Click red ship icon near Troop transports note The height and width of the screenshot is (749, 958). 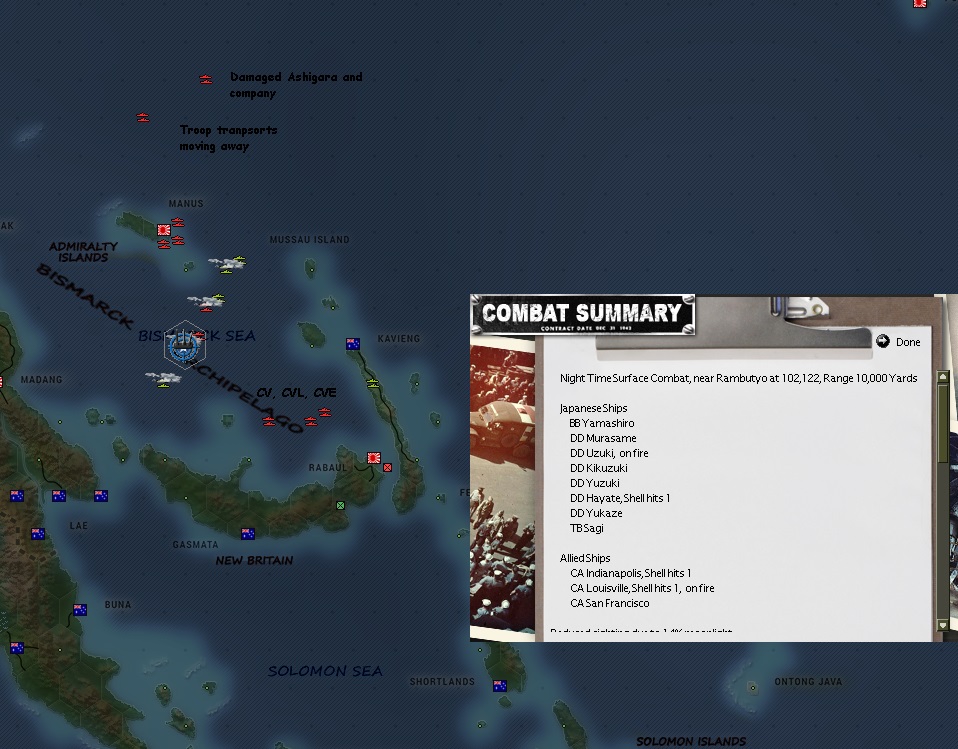click(x=143, y=117)
